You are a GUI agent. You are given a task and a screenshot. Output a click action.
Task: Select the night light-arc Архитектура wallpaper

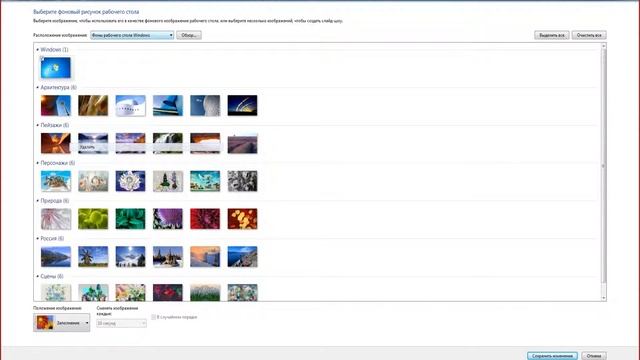pos(242,105)
